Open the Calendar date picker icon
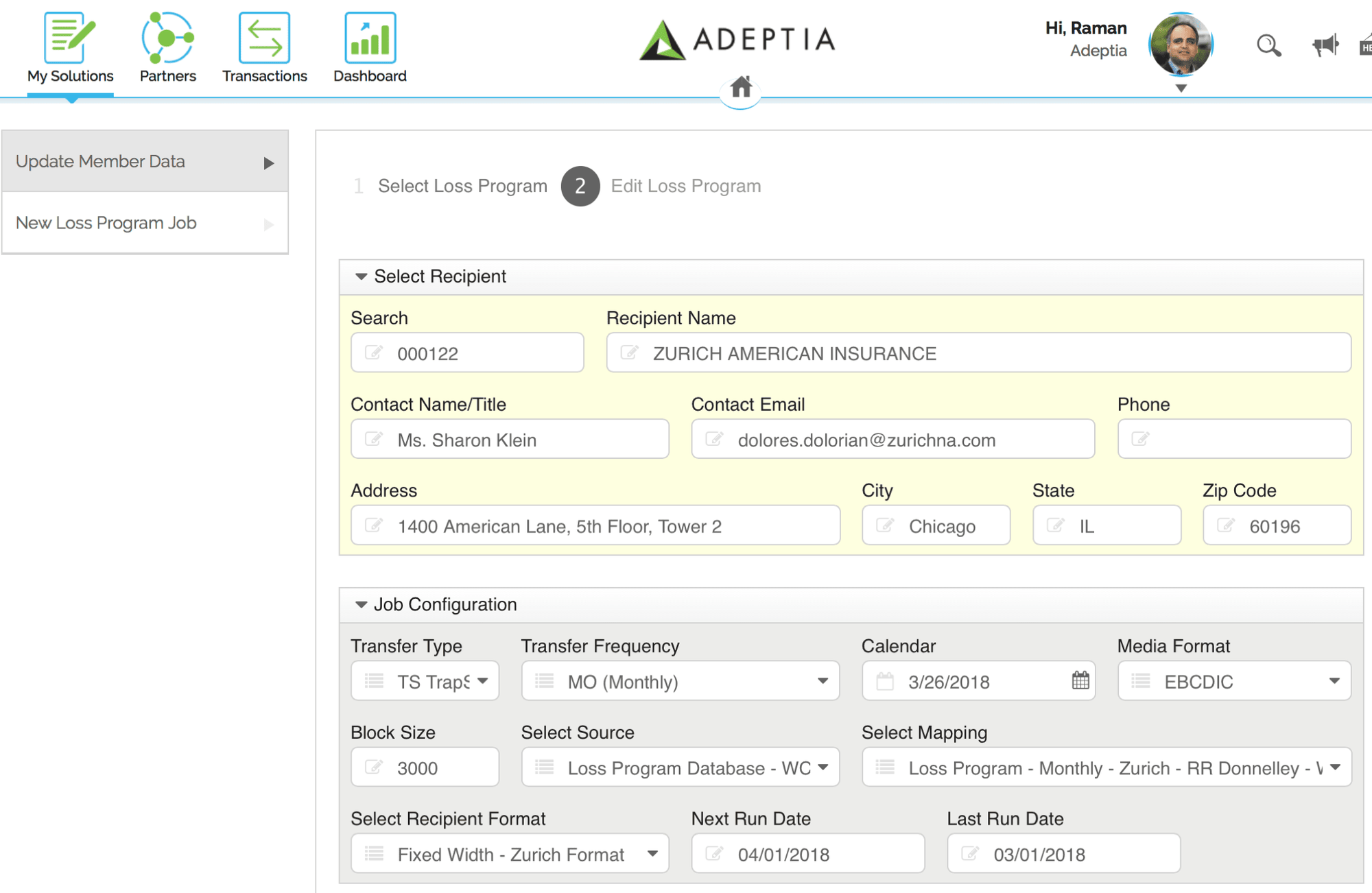 pos(1080,680)
